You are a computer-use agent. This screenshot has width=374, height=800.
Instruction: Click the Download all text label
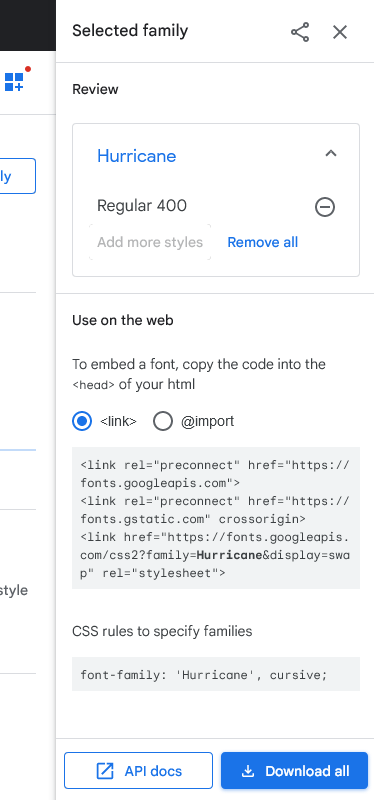point(307,771)
